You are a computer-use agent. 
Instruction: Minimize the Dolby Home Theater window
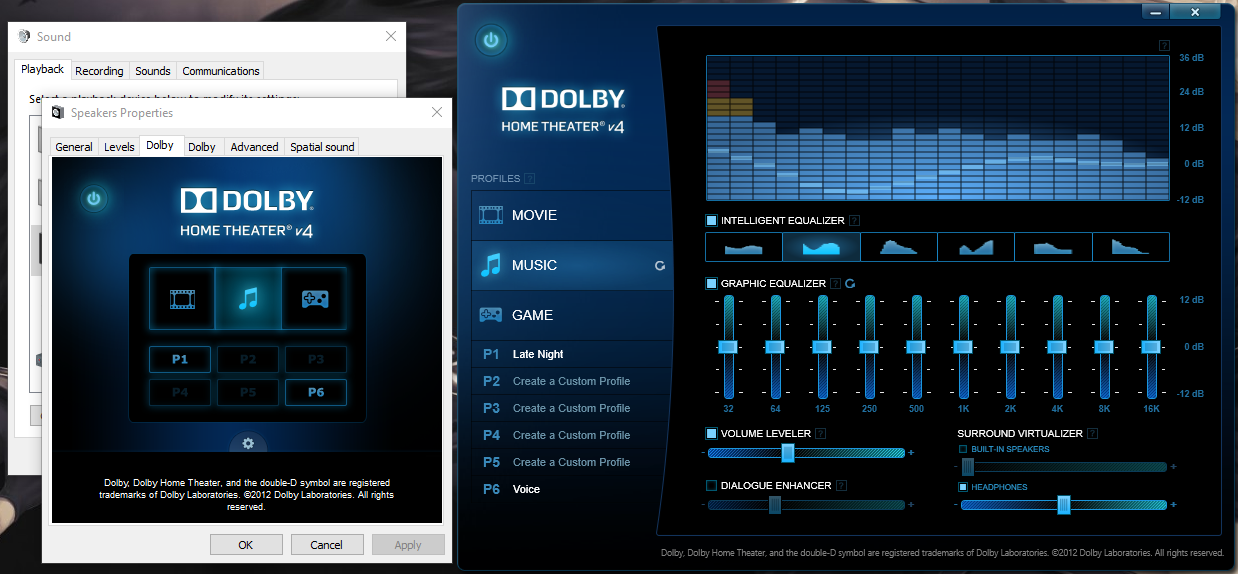click(x=1156, y=13)
